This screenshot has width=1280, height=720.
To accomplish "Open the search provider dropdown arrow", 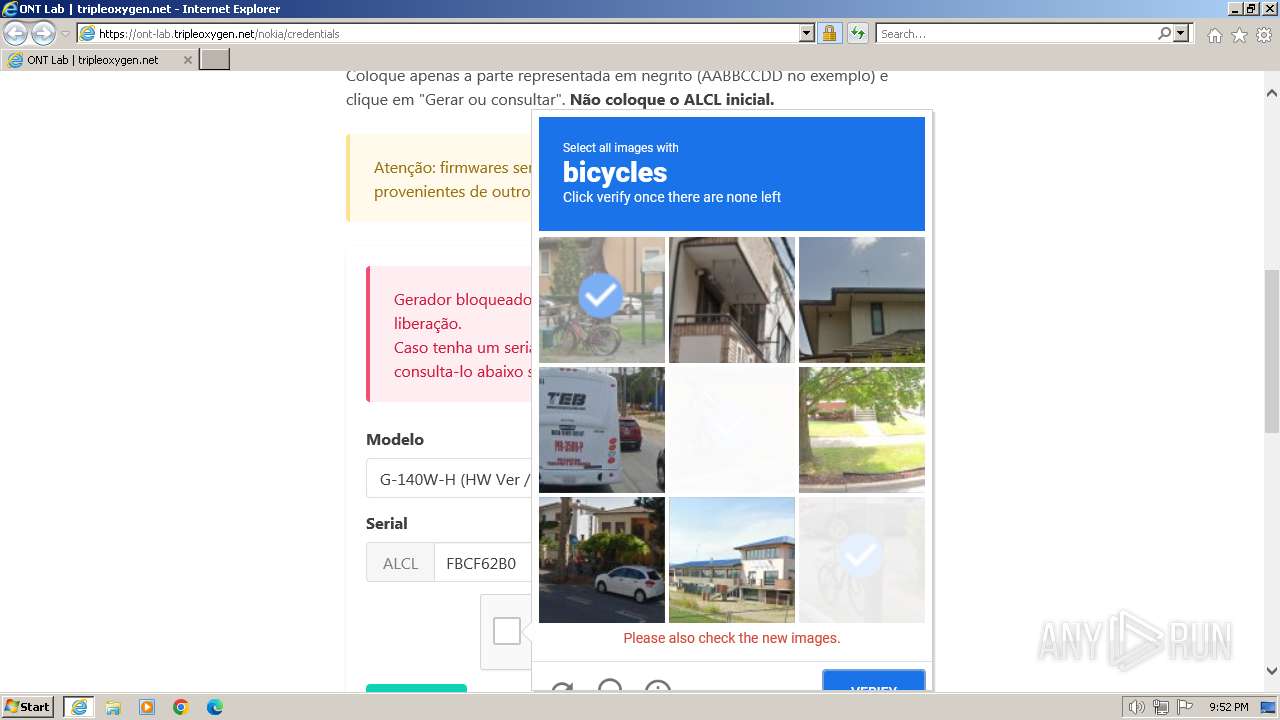I will (1182, 33).
